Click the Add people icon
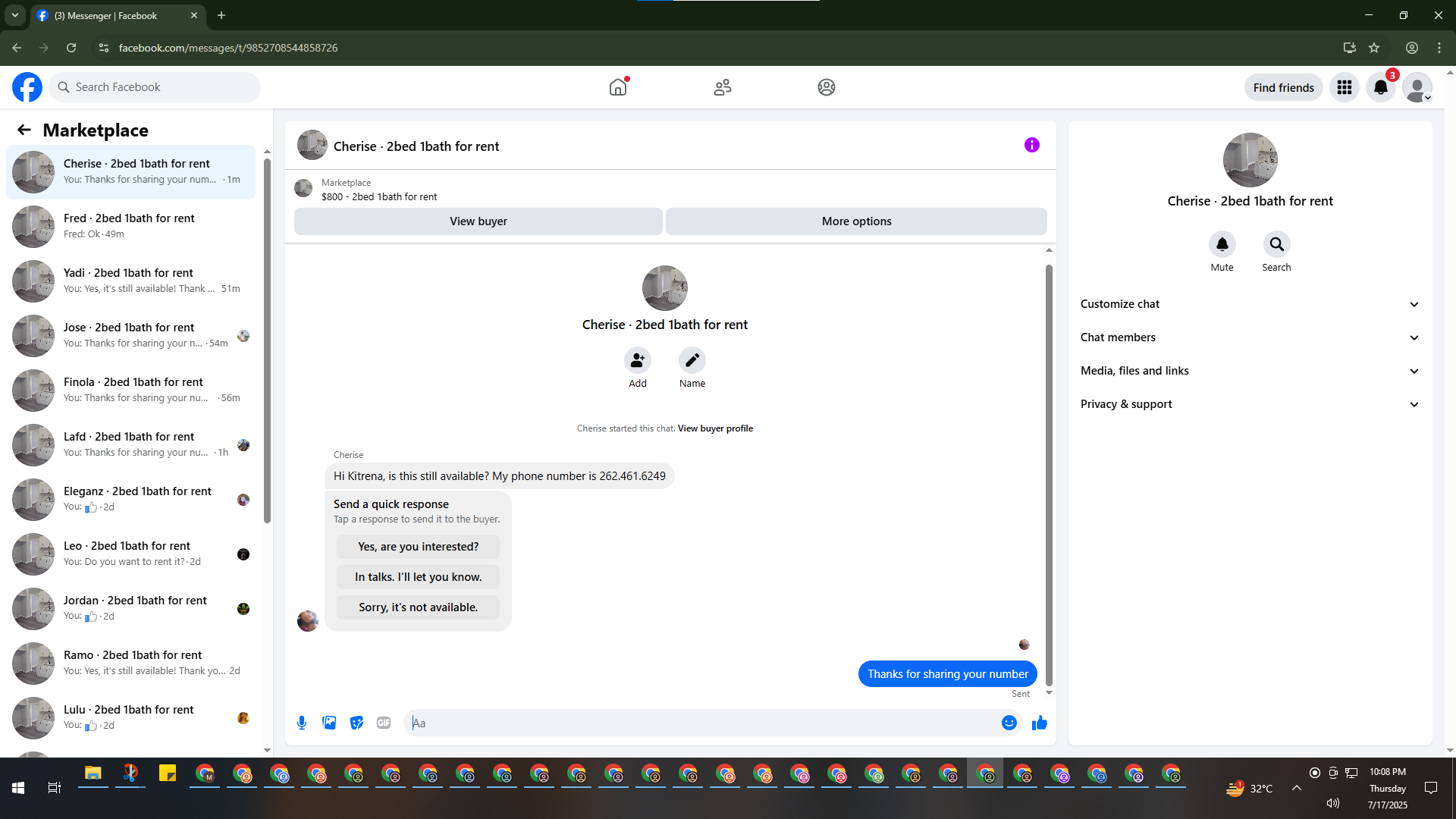Viewport: 1456px width, 819px height. click(x=638, y=360)
